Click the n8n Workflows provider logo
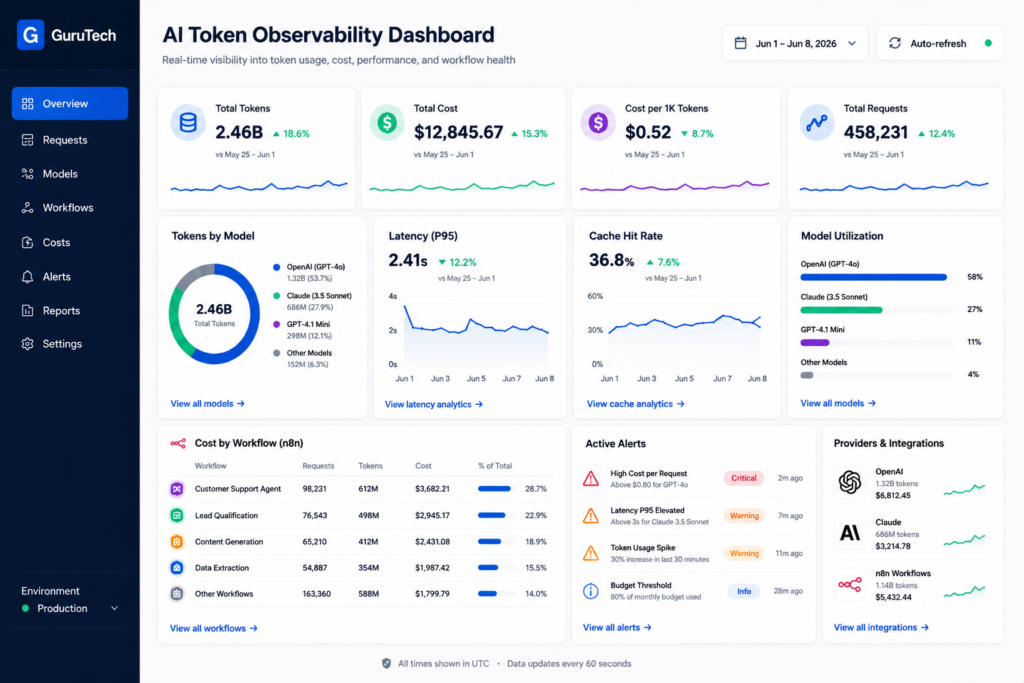The image size is (1024, 683). [x=850, y=584]
